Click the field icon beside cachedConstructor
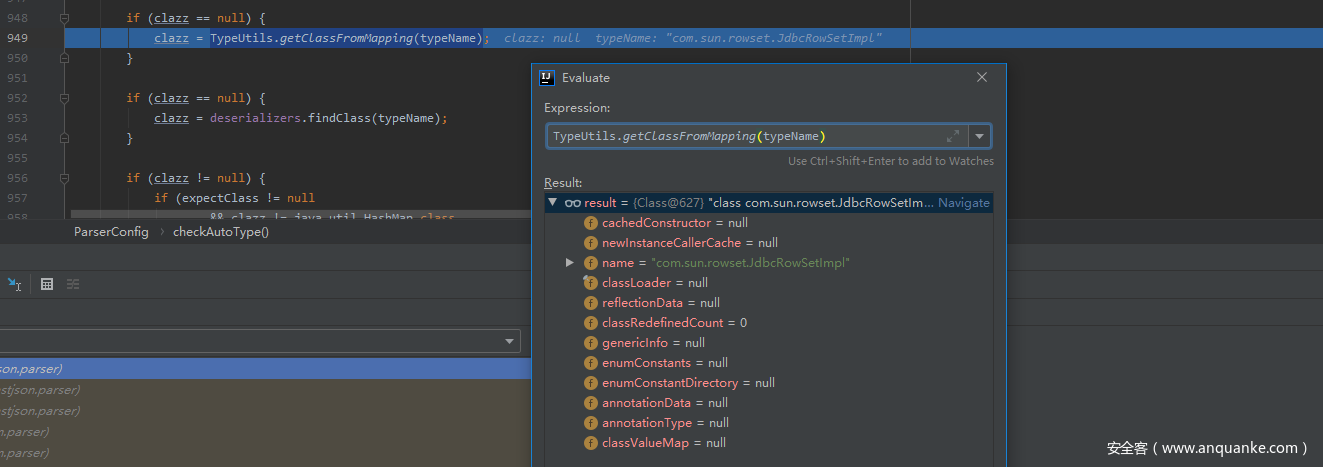 pos(590,223)
